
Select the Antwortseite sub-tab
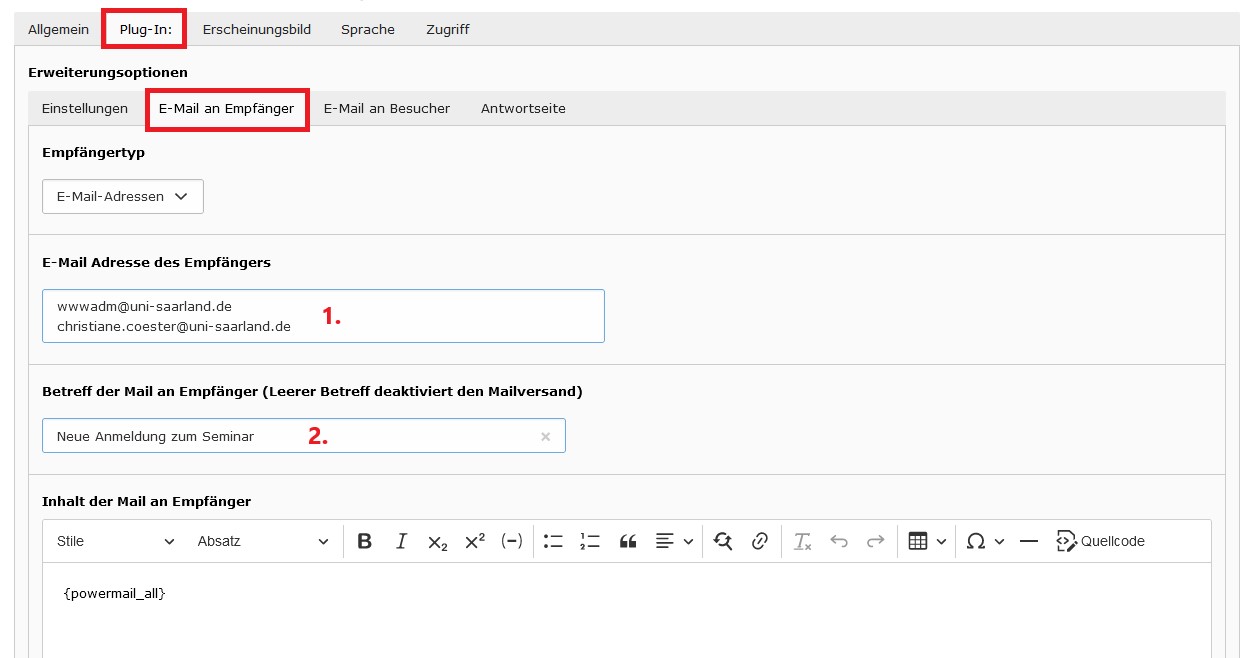click(x=523, y=108)
